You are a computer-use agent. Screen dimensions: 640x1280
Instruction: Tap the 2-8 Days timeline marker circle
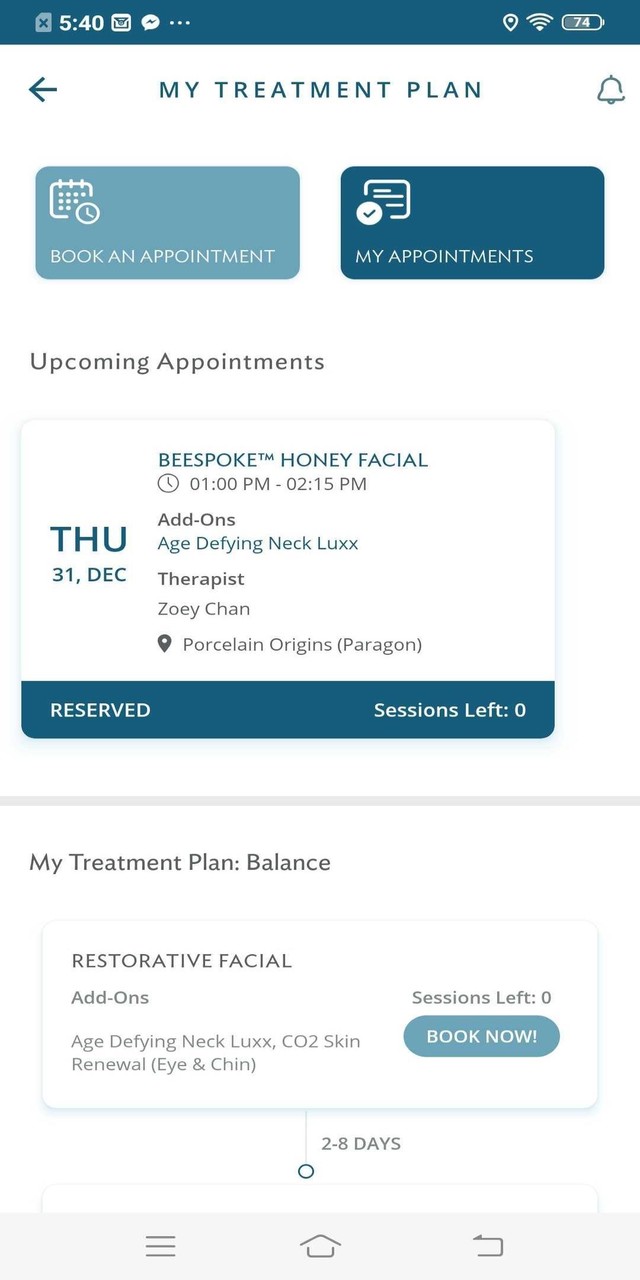coord(306,1171)
